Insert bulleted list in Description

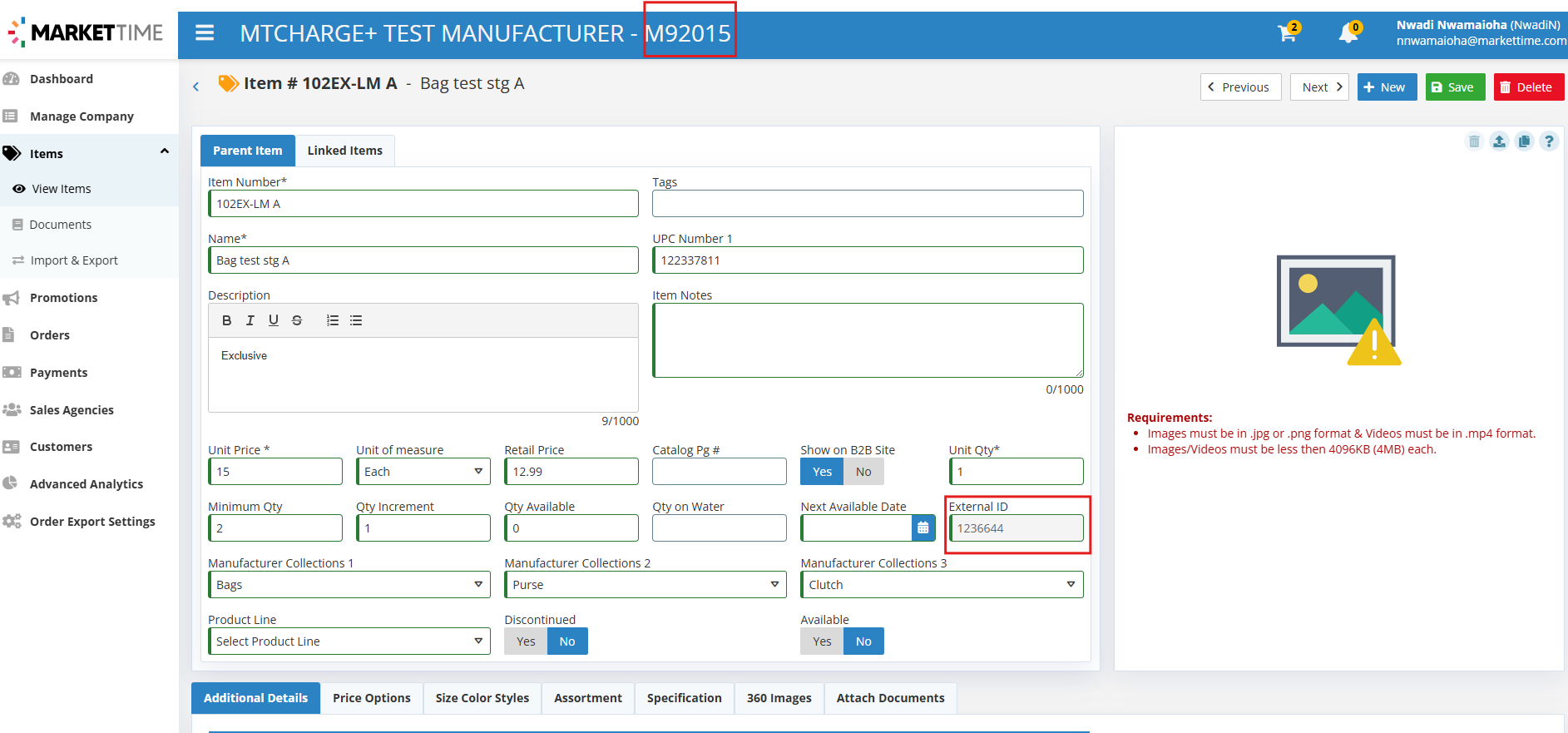coord(356,320)
